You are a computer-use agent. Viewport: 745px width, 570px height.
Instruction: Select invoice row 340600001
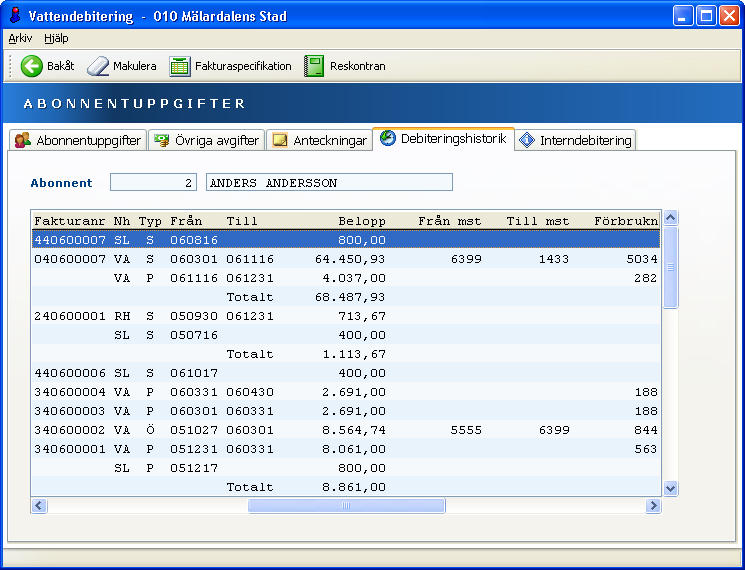coord(346,449)
